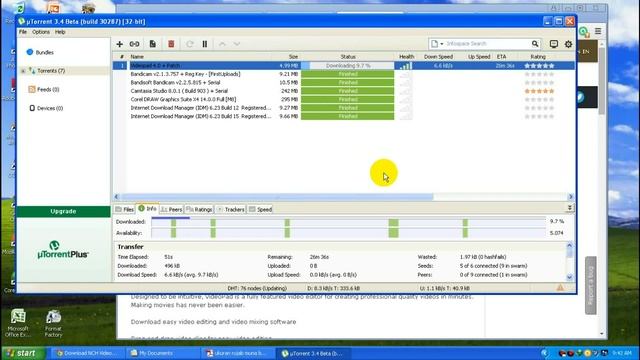Click the Create New Torrent icon
Image resolution: width=640 pixels, height=360 pixels.
coord(153,44)
